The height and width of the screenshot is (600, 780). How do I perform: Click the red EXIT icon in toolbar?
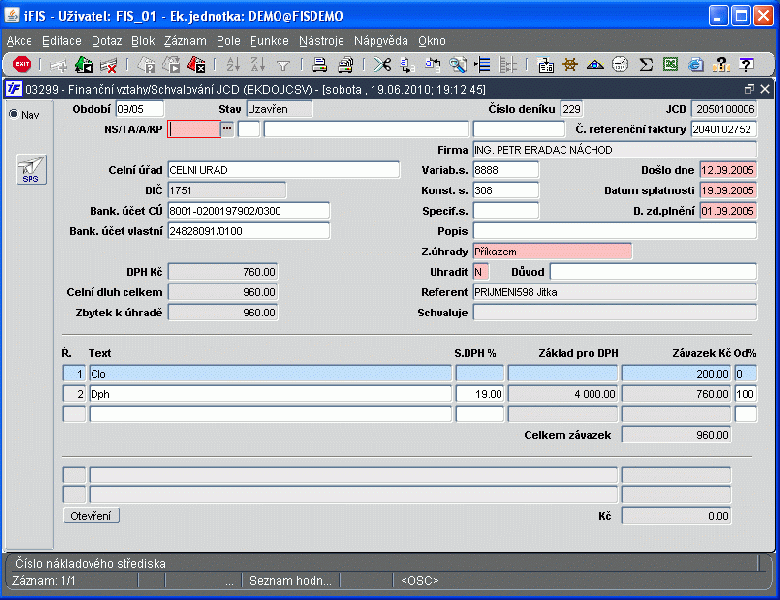coord(22,65)
